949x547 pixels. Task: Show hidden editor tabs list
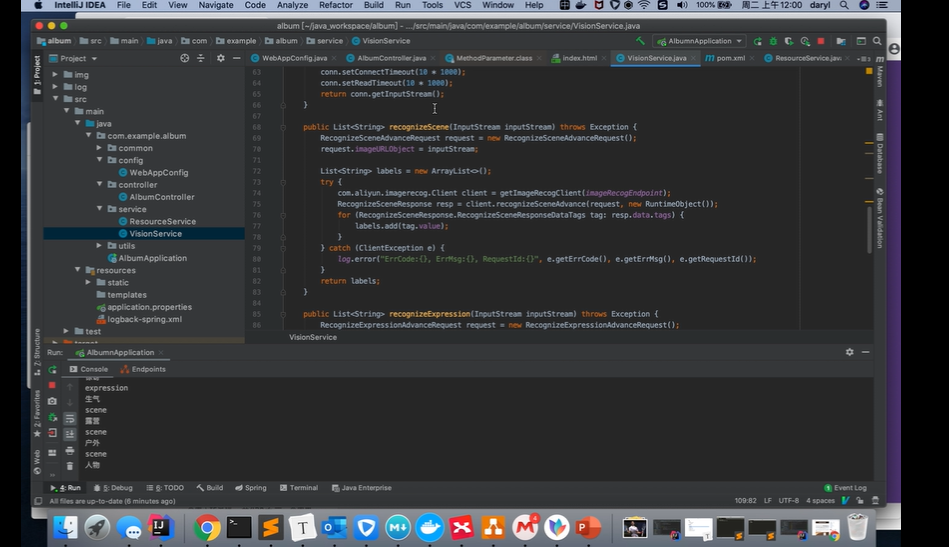[864, 59]
